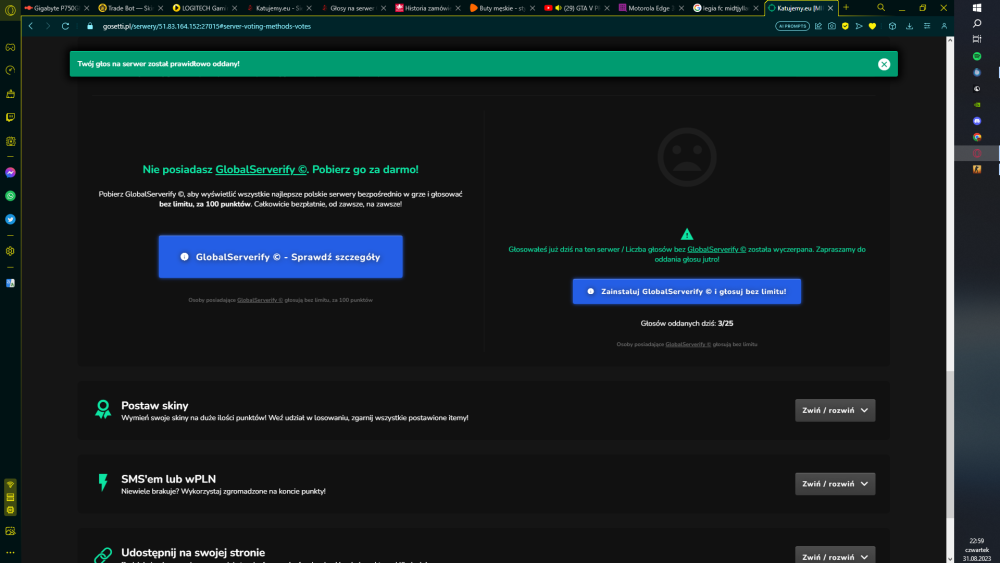This screenshot has width=1000, height=563.
Task: Click Głosów oddanych dziś 3/25 text
Action: point(686,323)
